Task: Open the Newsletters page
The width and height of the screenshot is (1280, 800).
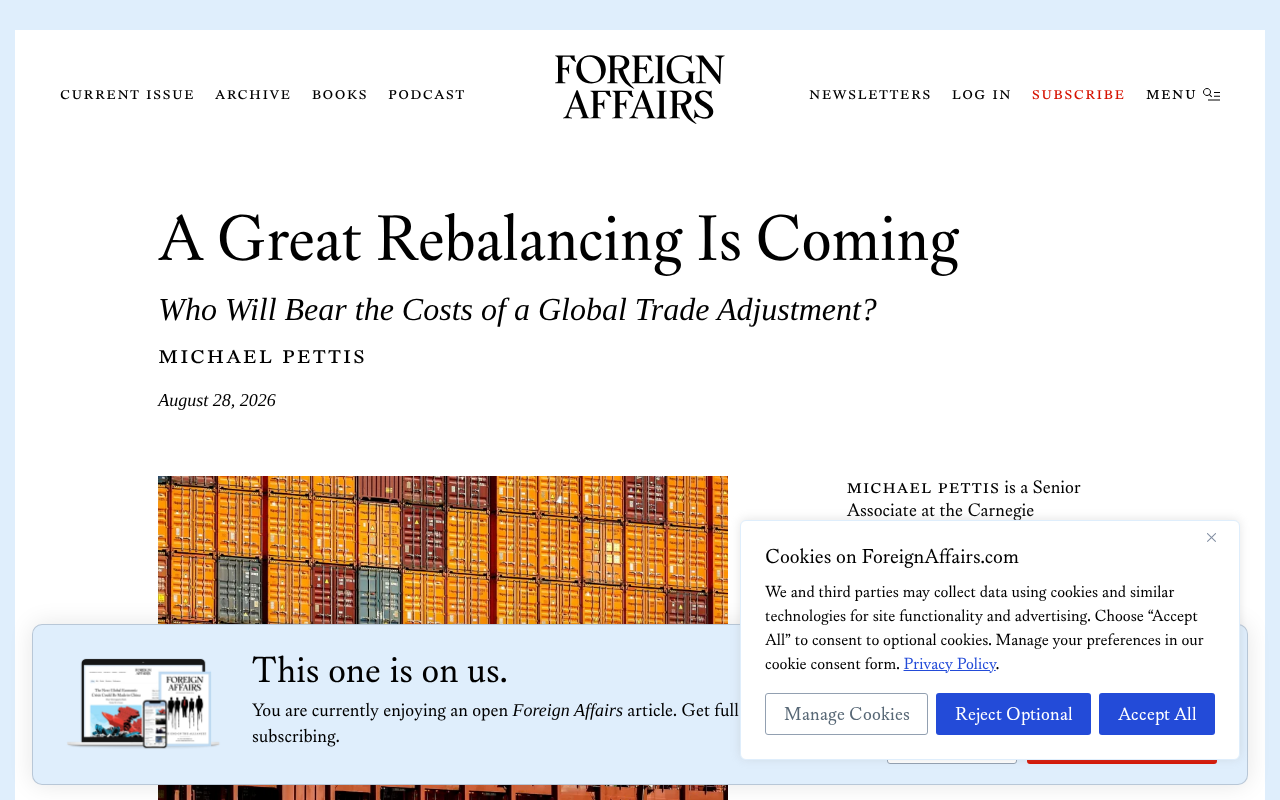Action: pyautogui.click(x=870, y=95)
